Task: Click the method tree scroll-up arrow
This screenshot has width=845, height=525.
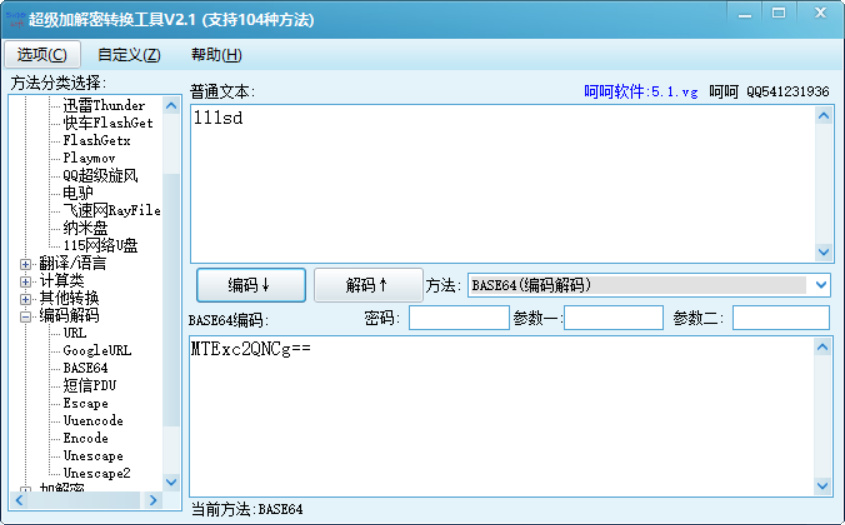Action: tap(171, 106)
